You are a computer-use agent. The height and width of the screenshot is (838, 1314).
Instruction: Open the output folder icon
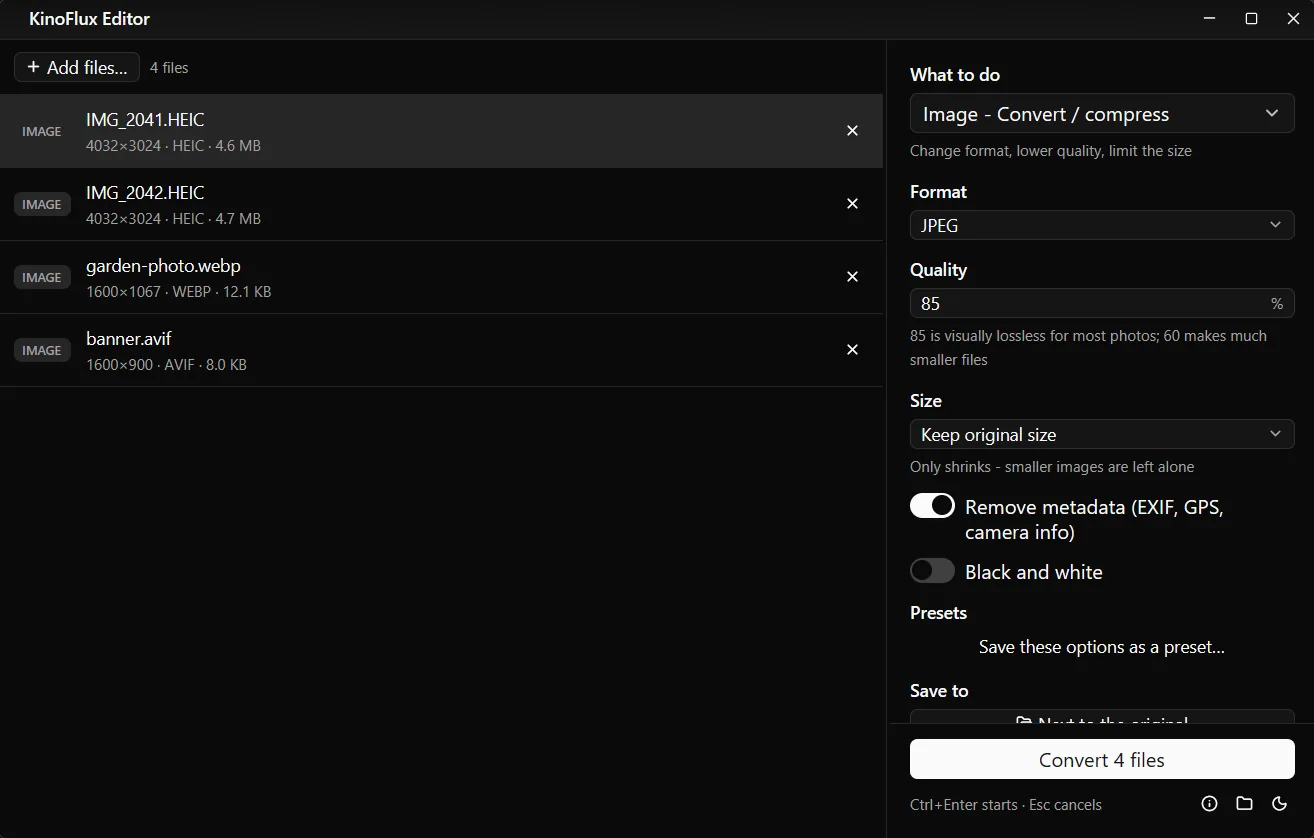coord(1244,804)
